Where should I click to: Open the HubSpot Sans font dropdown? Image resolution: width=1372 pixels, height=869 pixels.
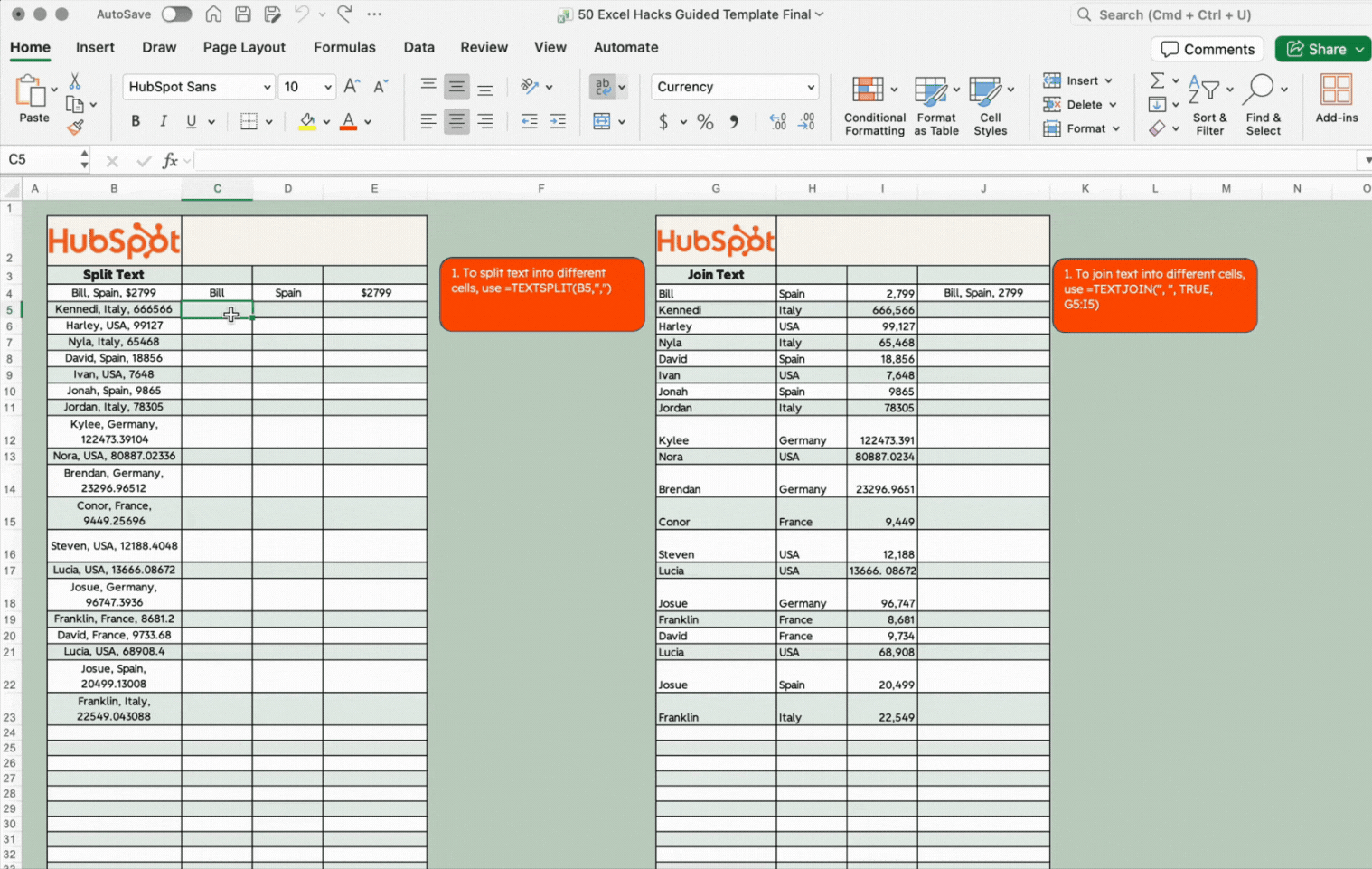click(x=267, y=88)
